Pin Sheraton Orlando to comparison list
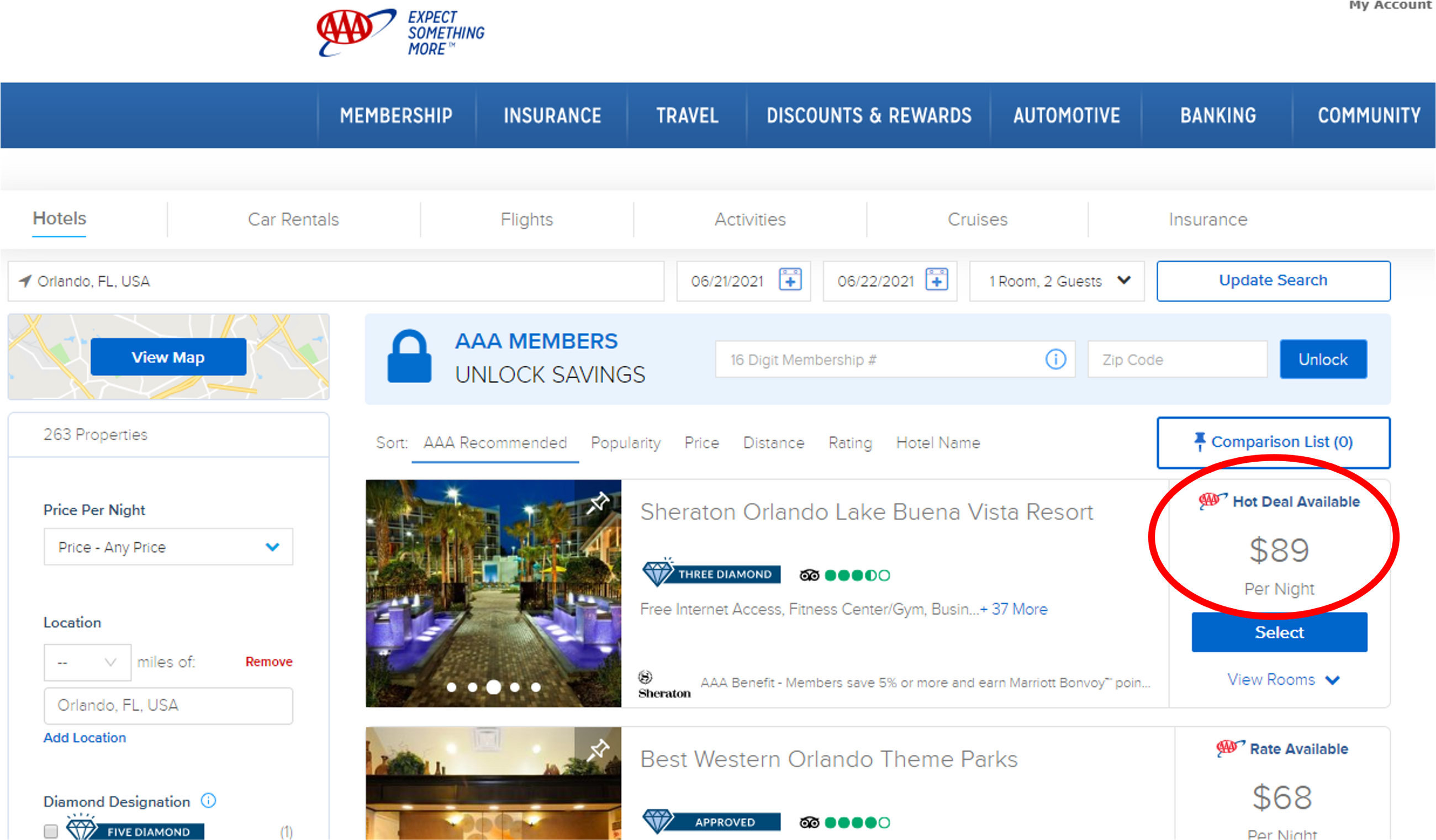 coord(598,503)
